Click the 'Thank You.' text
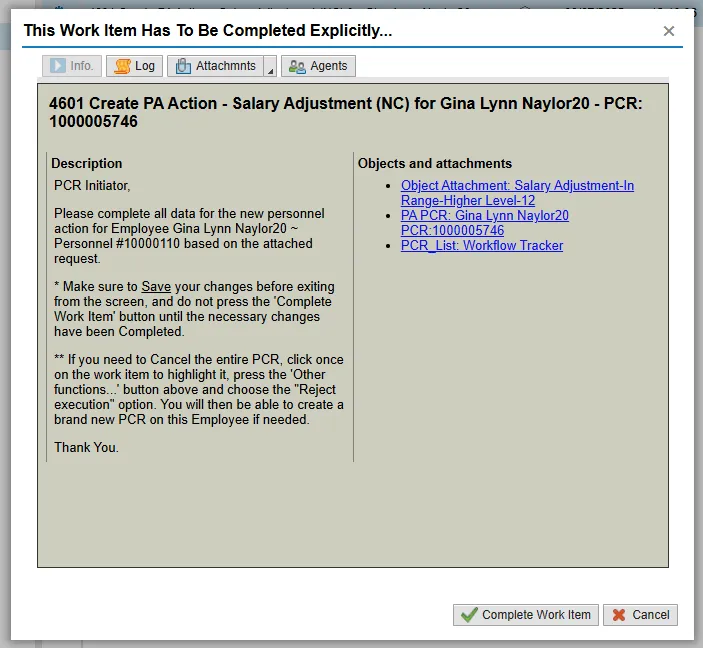The width and height of the screenshot is (703, 648). (x=86, y=447)
